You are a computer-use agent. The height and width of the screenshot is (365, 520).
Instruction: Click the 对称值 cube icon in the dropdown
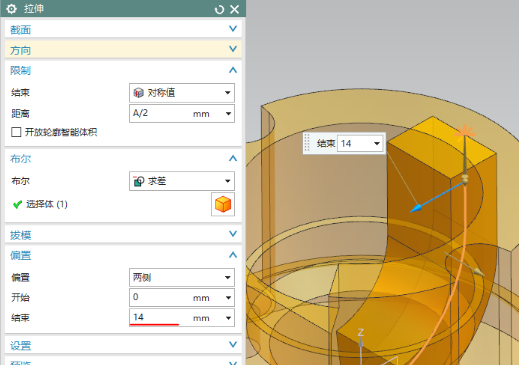(x=138, y=93)
